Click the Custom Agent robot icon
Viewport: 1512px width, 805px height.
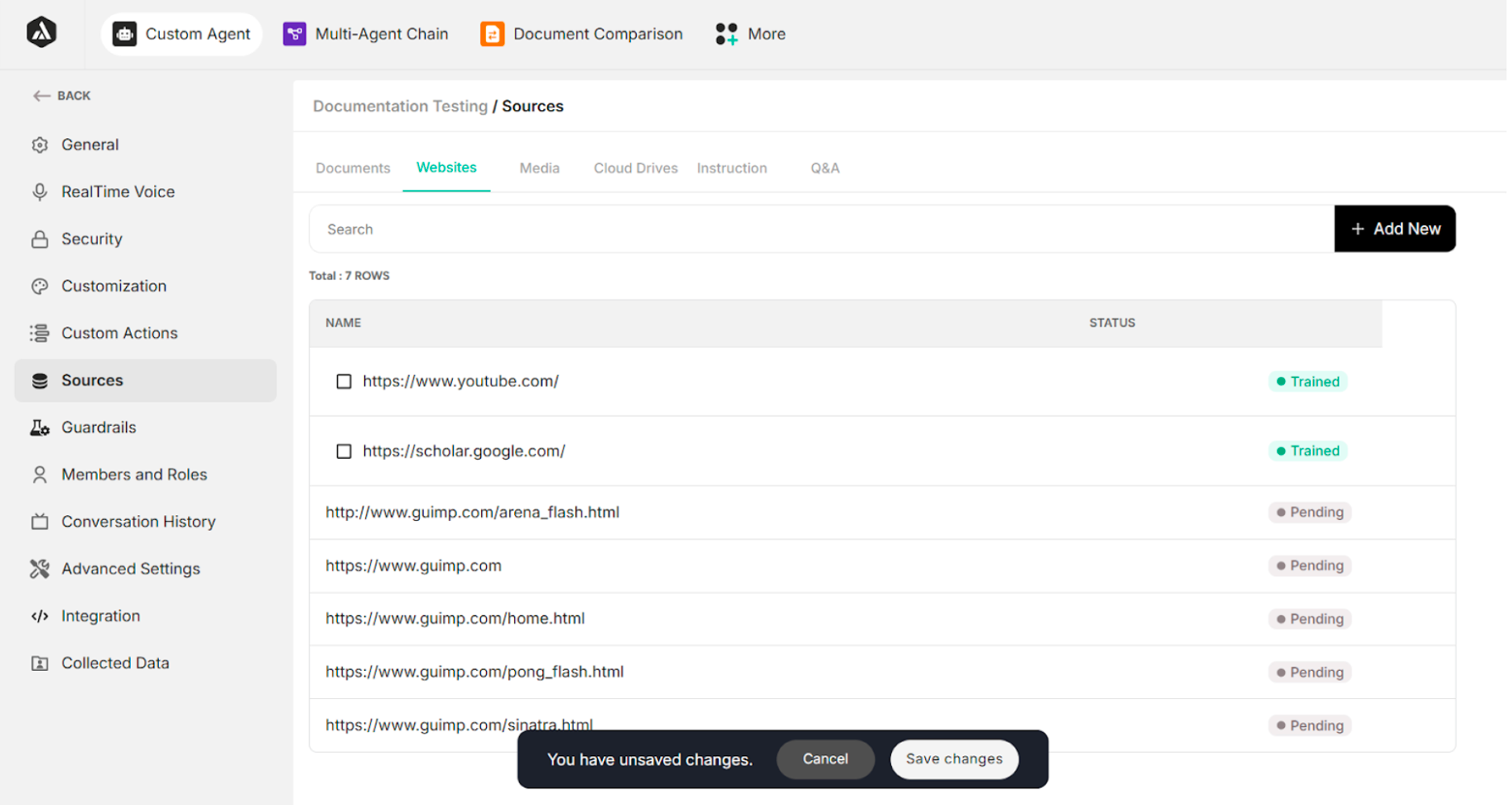pyautogui.click(x=125, y=34)
